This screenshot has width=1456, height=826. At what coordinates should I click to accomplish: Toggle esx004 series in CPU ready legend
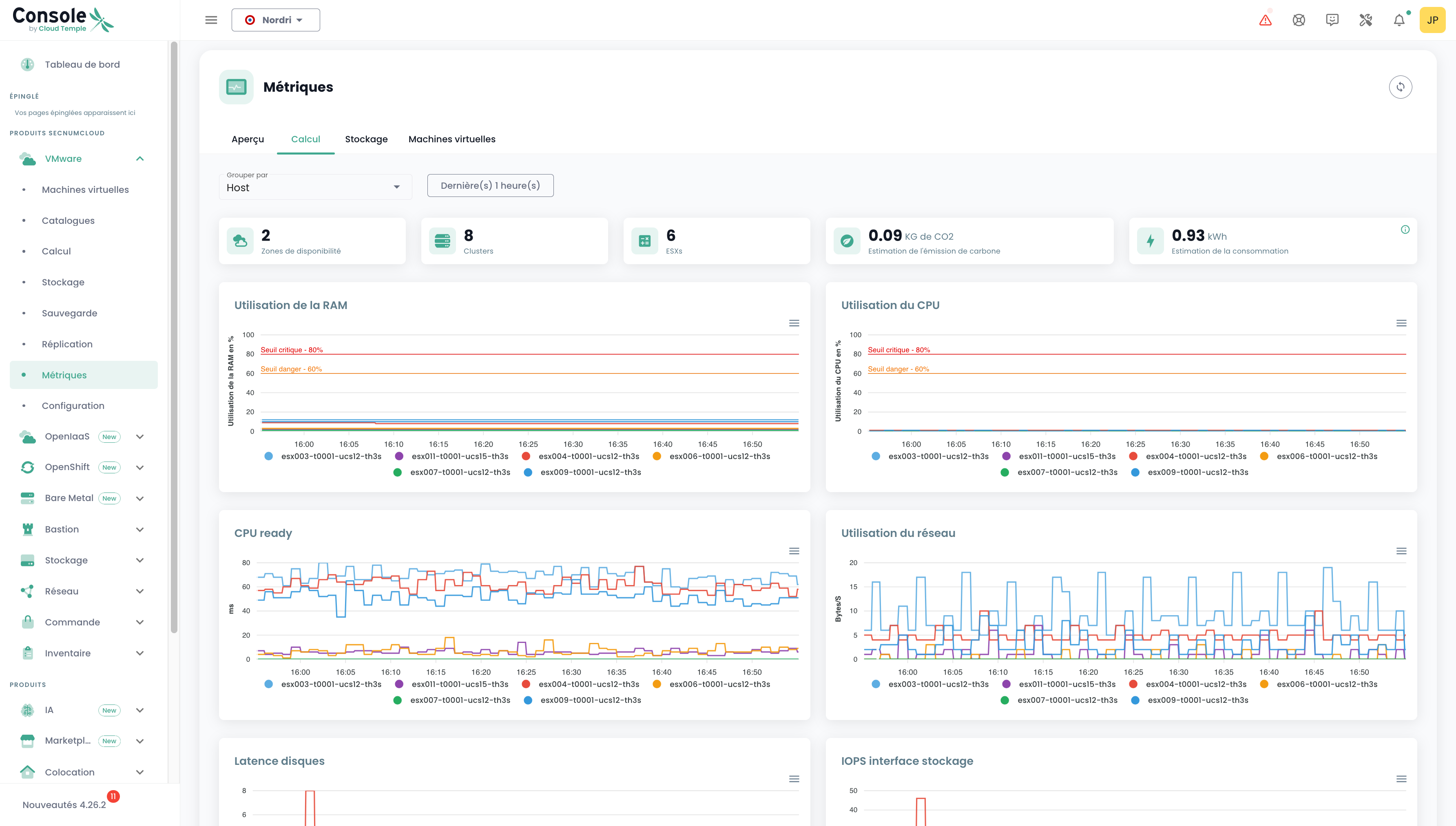[x=589, y=684]
